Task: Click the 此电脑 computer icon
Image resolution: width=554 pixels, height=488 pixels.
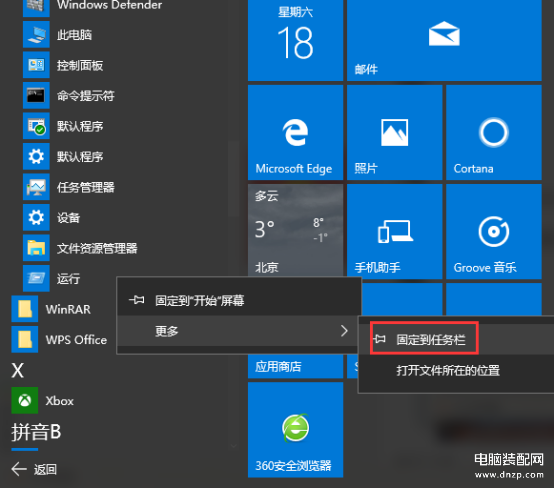Action: pos(36,35)
